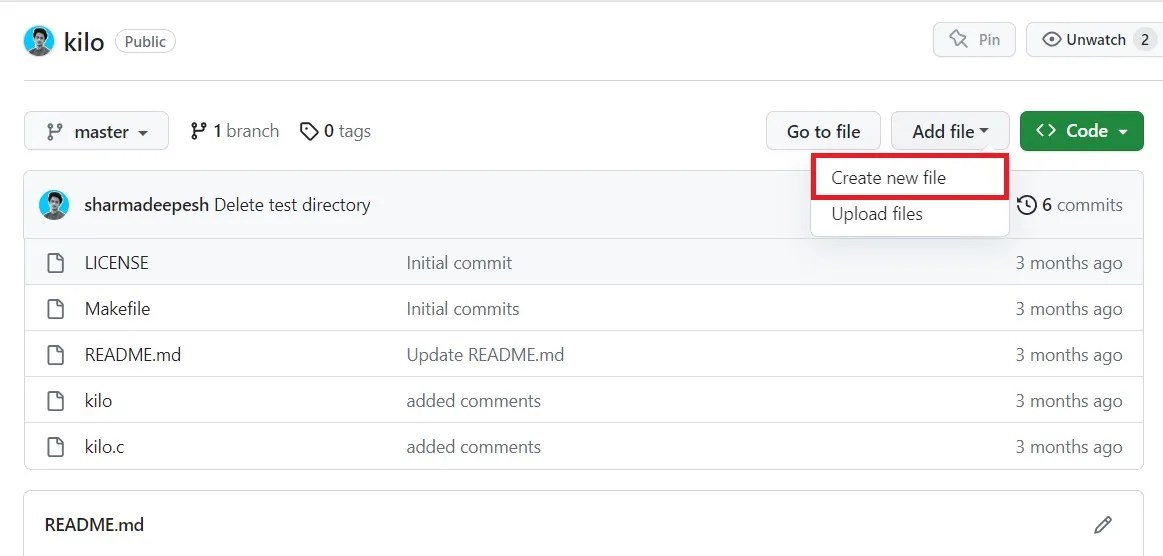Click the file icon next to Makefile
1163x556 pixels.
coord(56,309)
